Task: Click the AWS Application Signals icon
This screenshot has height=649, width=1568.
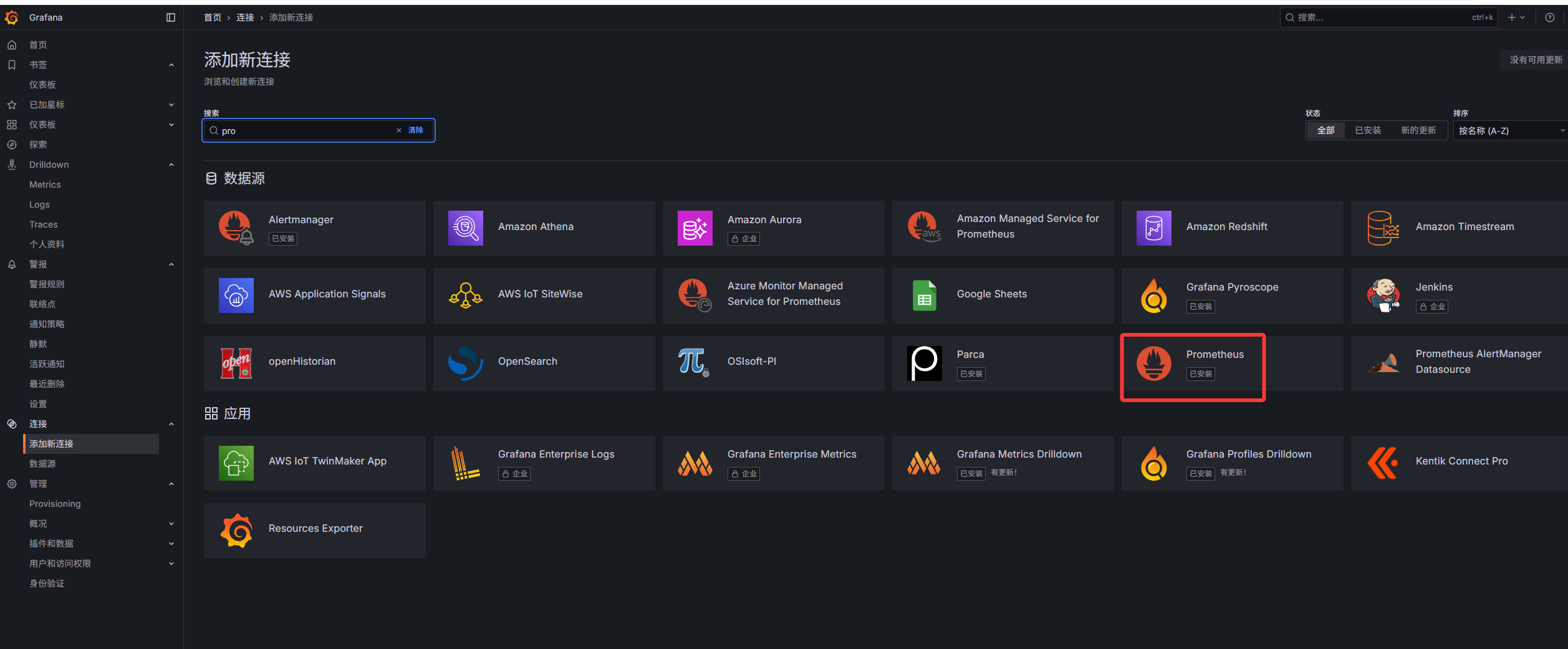Action: (x=236, y=295)
